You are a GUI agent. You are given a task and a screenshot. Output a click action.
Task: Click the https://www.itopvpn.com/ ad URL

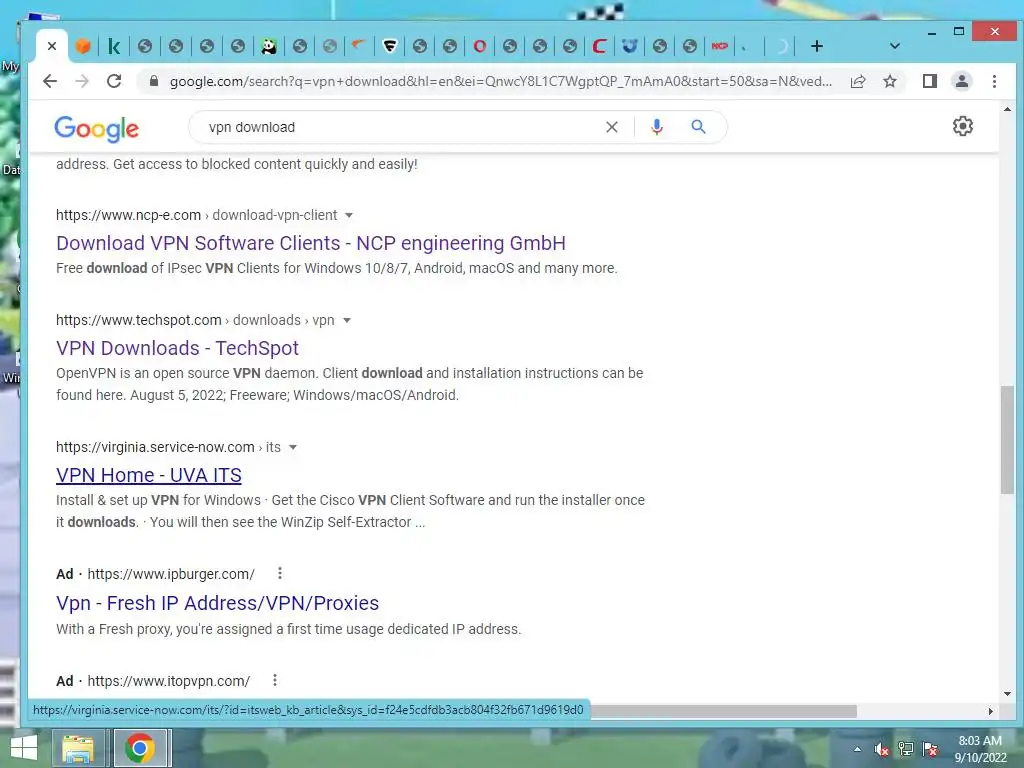(x=168, y=681)
